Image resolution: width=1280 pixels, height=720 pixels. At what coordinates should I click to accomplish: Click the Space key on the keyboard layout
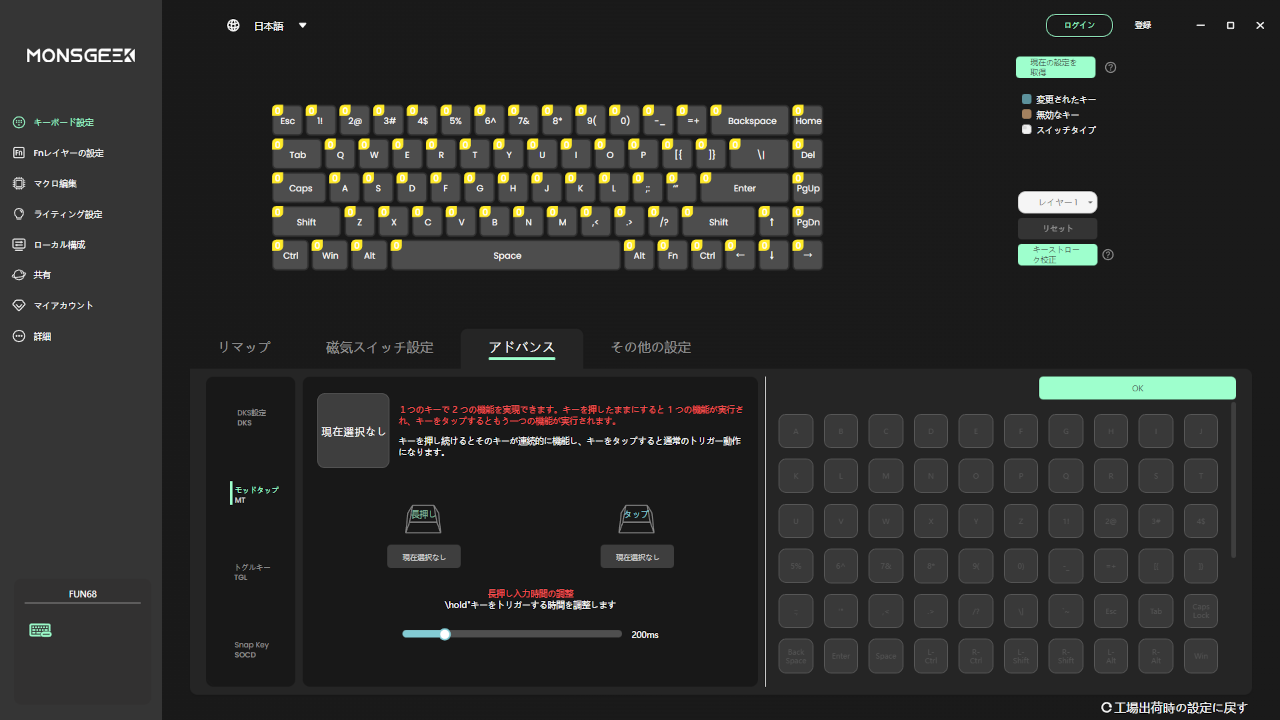click(x=506, y=256)
